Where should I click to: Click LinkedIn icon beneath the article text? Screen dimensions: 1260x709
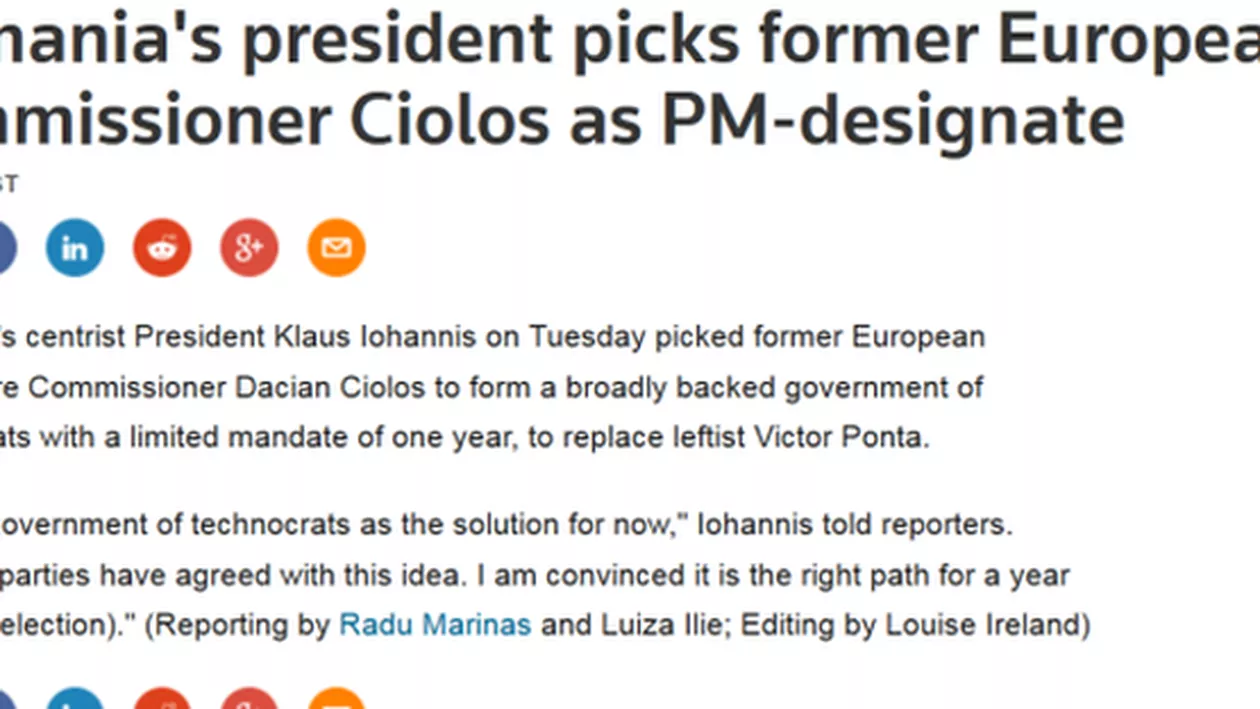pos(75,701)
